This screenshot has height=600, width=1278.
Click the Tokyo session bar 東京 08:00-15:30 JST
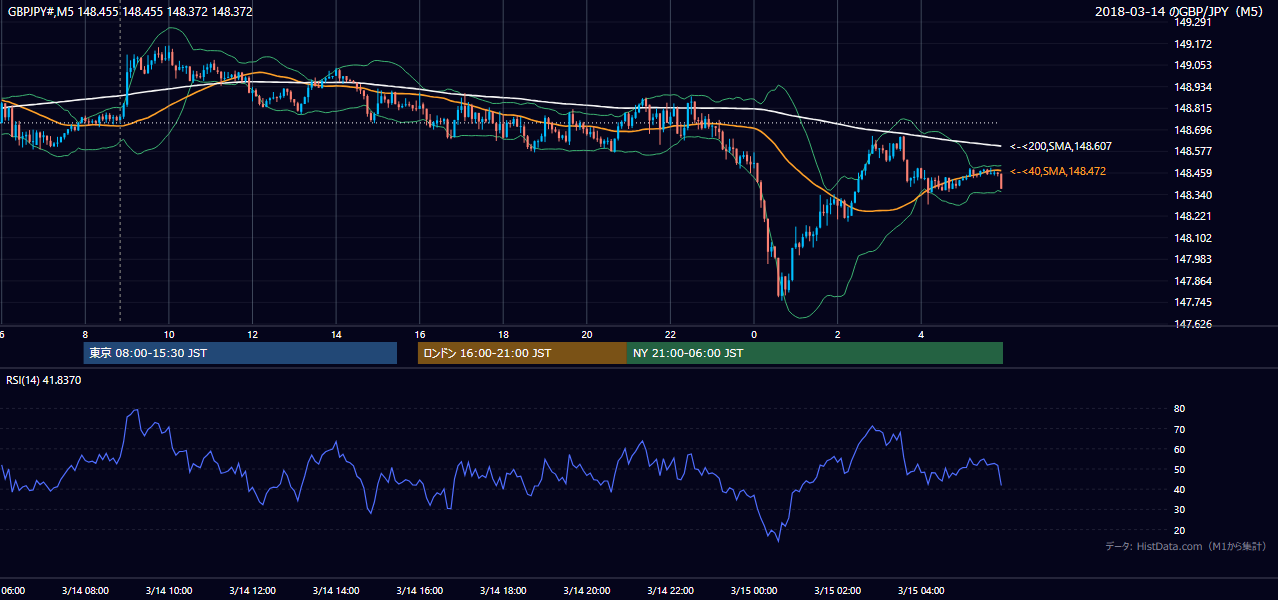point(240,353)
